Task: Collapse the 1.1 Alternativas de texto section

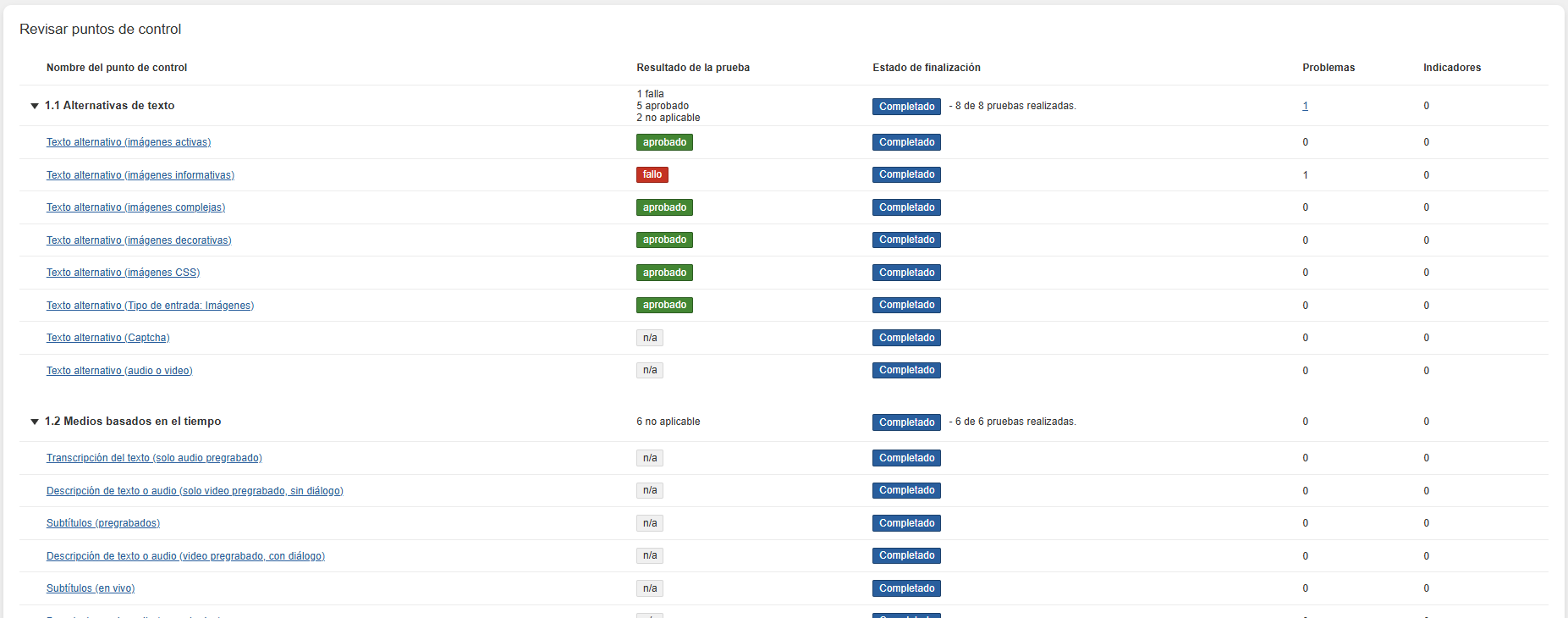Action: [35, 106]
